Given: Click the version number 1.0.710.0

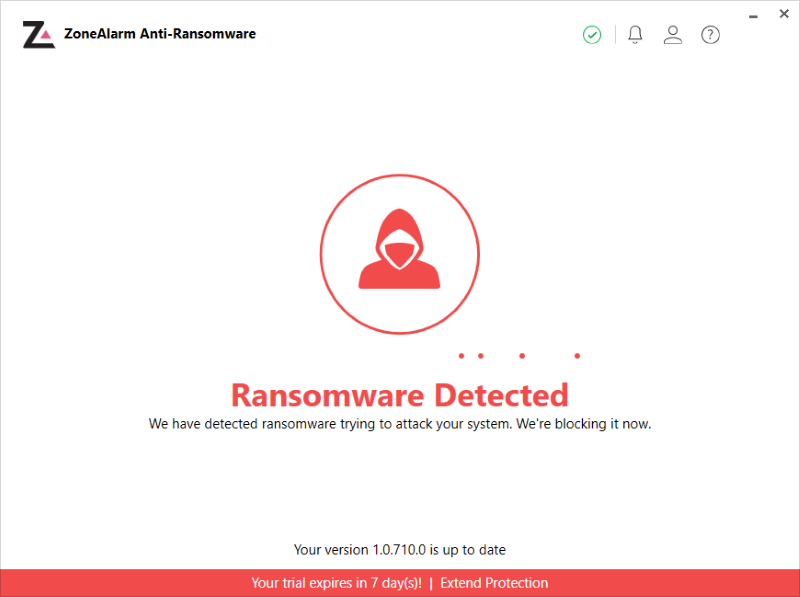Looking at the screenshot, I should coord(400,549).
